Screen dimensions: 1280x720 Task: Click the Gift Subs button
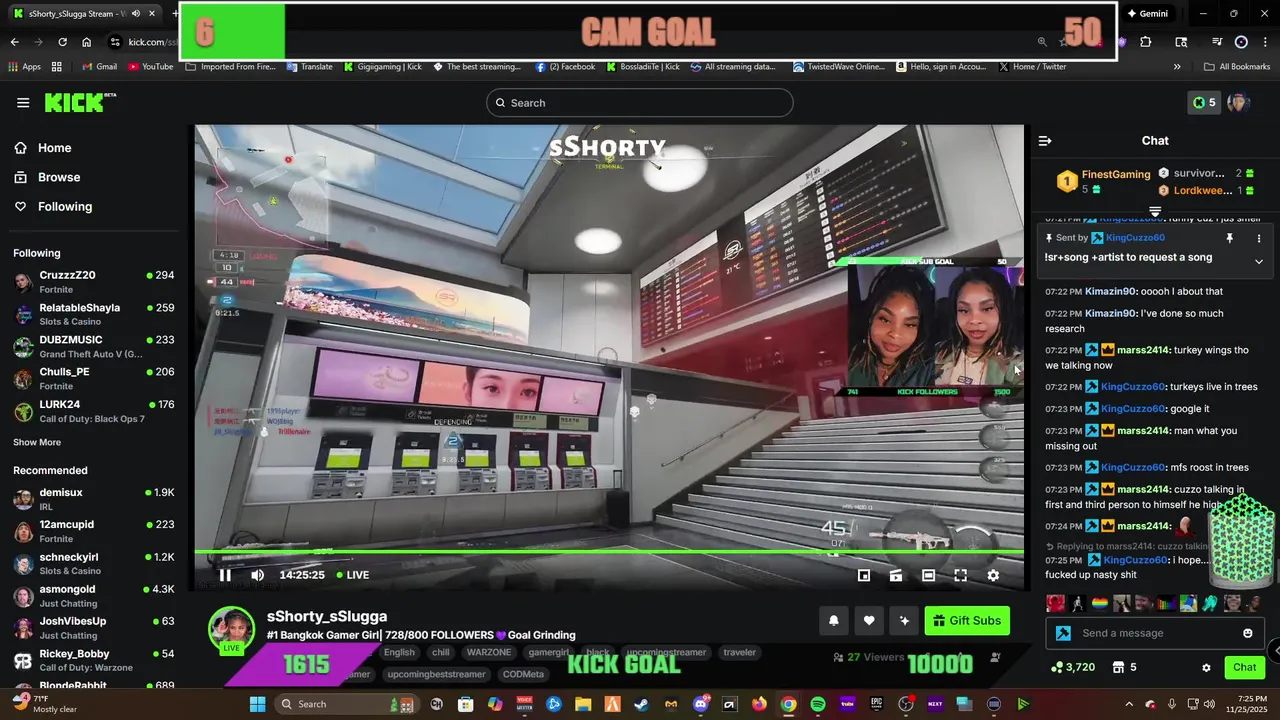tap(967, 621)
